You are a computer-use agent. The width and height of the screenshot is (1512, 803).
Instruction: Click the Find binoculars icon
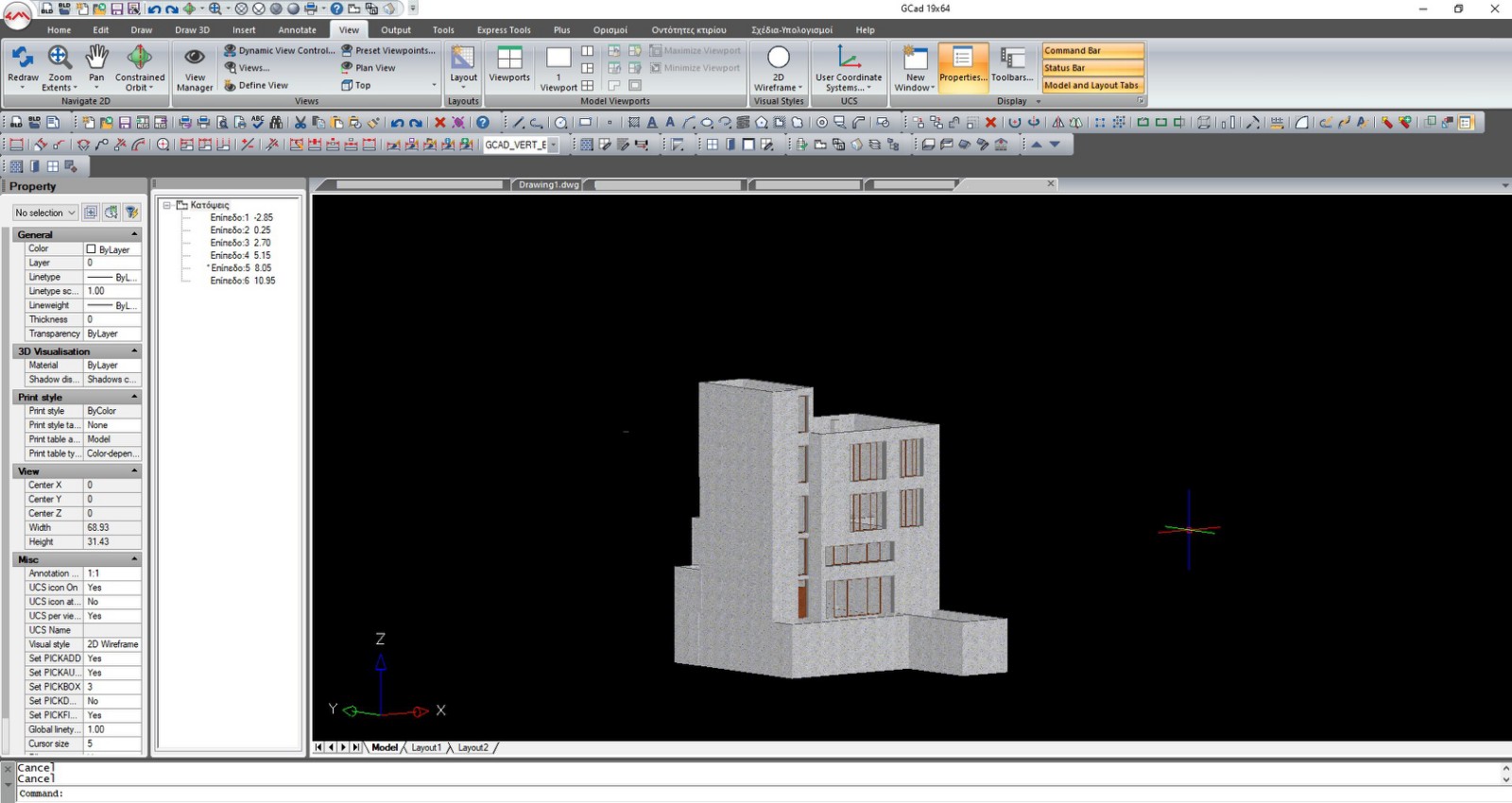[x=276, y=122]
